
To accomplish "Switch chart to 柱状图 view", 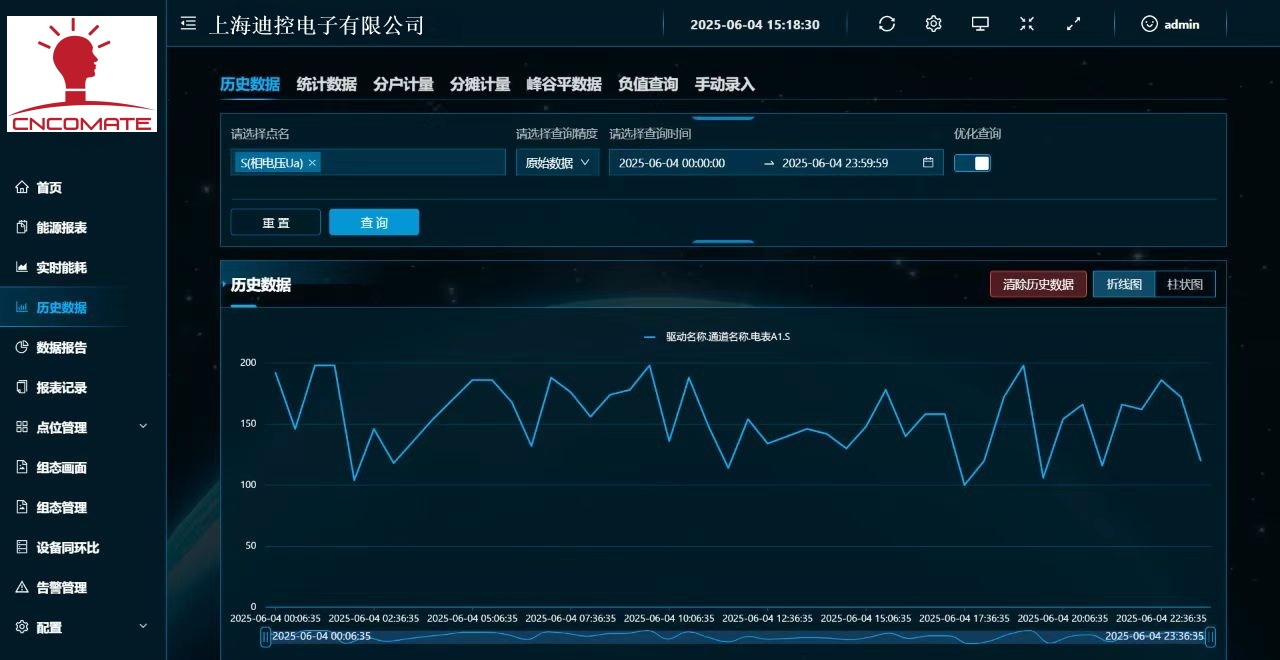I will click(1185, 284).
